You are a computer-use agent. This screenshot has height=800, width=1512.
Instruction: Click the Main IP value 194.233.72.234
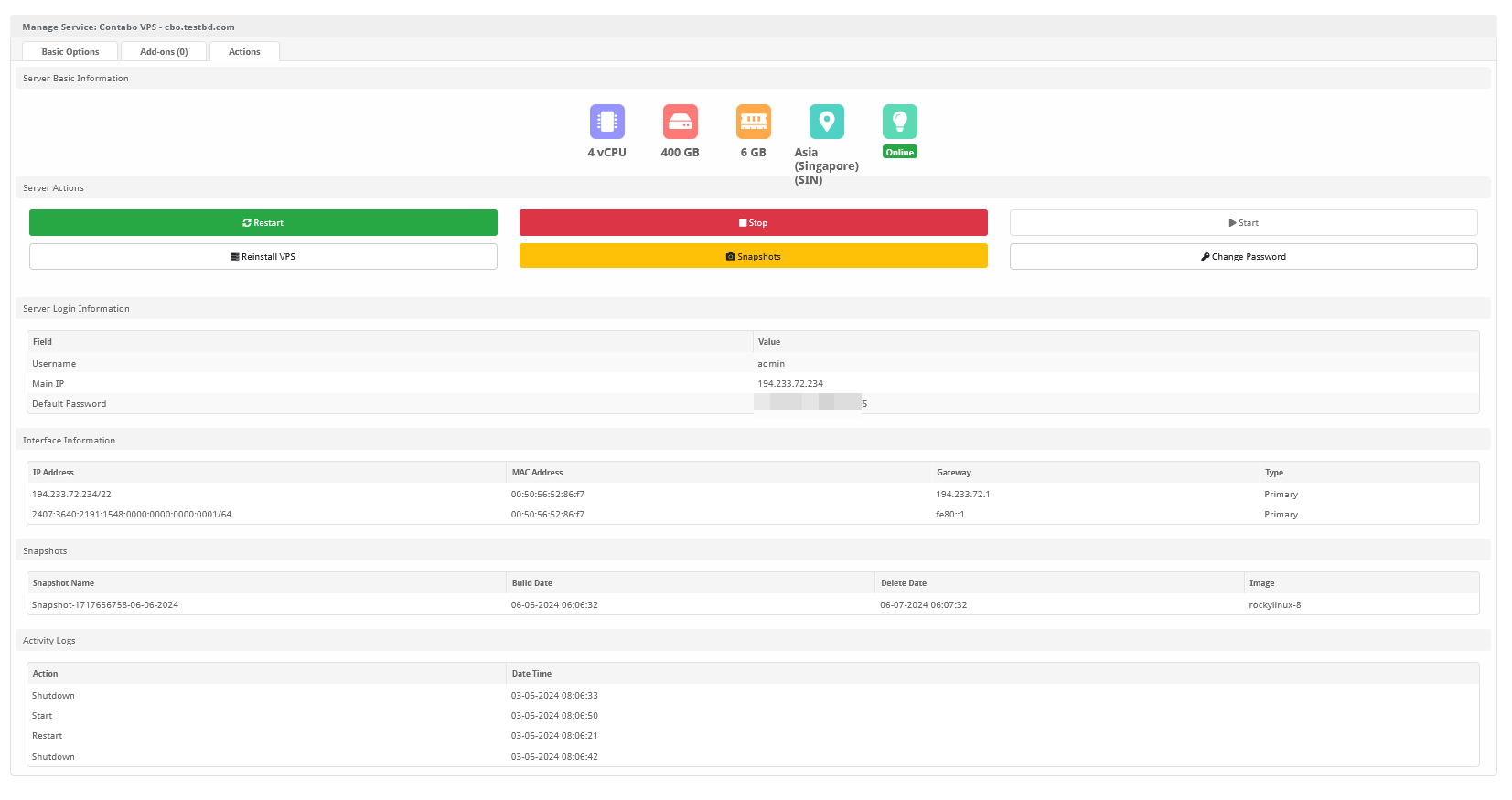tap(790, 384)
